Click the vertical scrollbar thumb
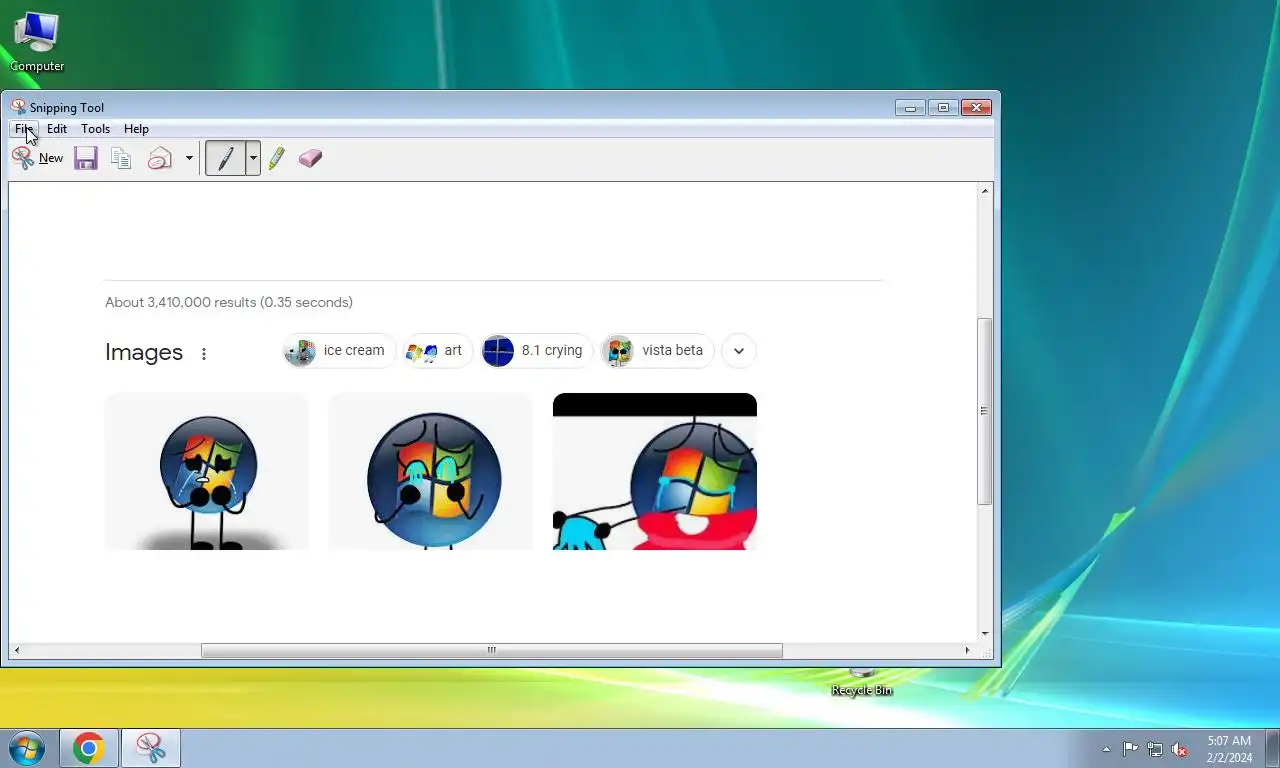The image size is (1280, 768). click(985, 411)
